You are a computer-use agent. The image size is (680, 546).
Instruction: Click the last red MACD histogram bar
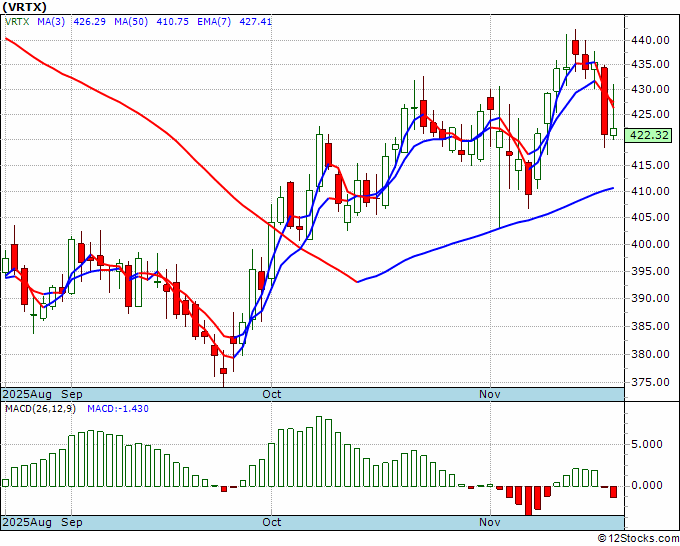point(614,492)
